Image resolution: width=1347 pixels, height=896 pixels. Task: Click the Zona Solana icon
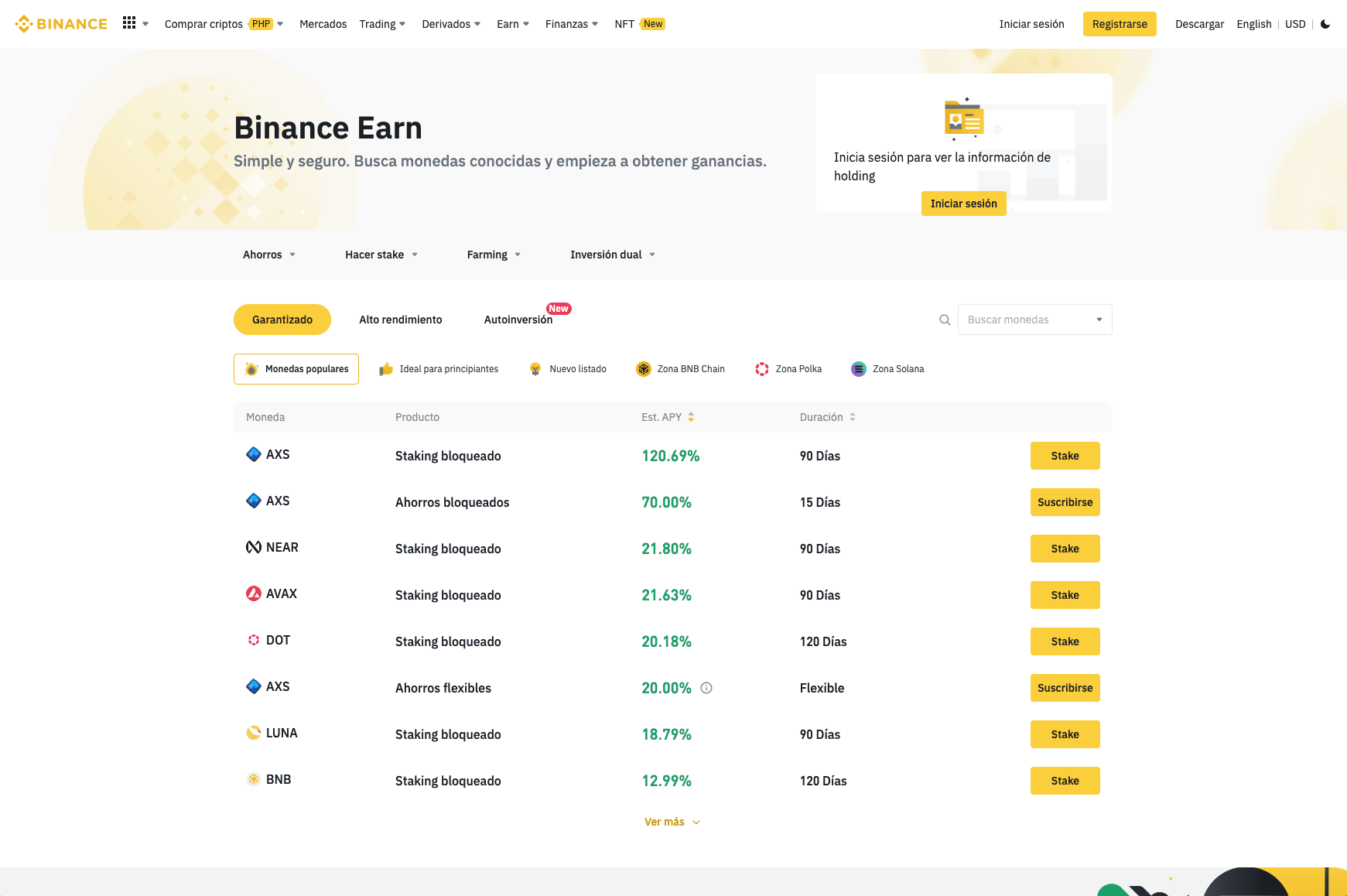(x=858, y=369)
